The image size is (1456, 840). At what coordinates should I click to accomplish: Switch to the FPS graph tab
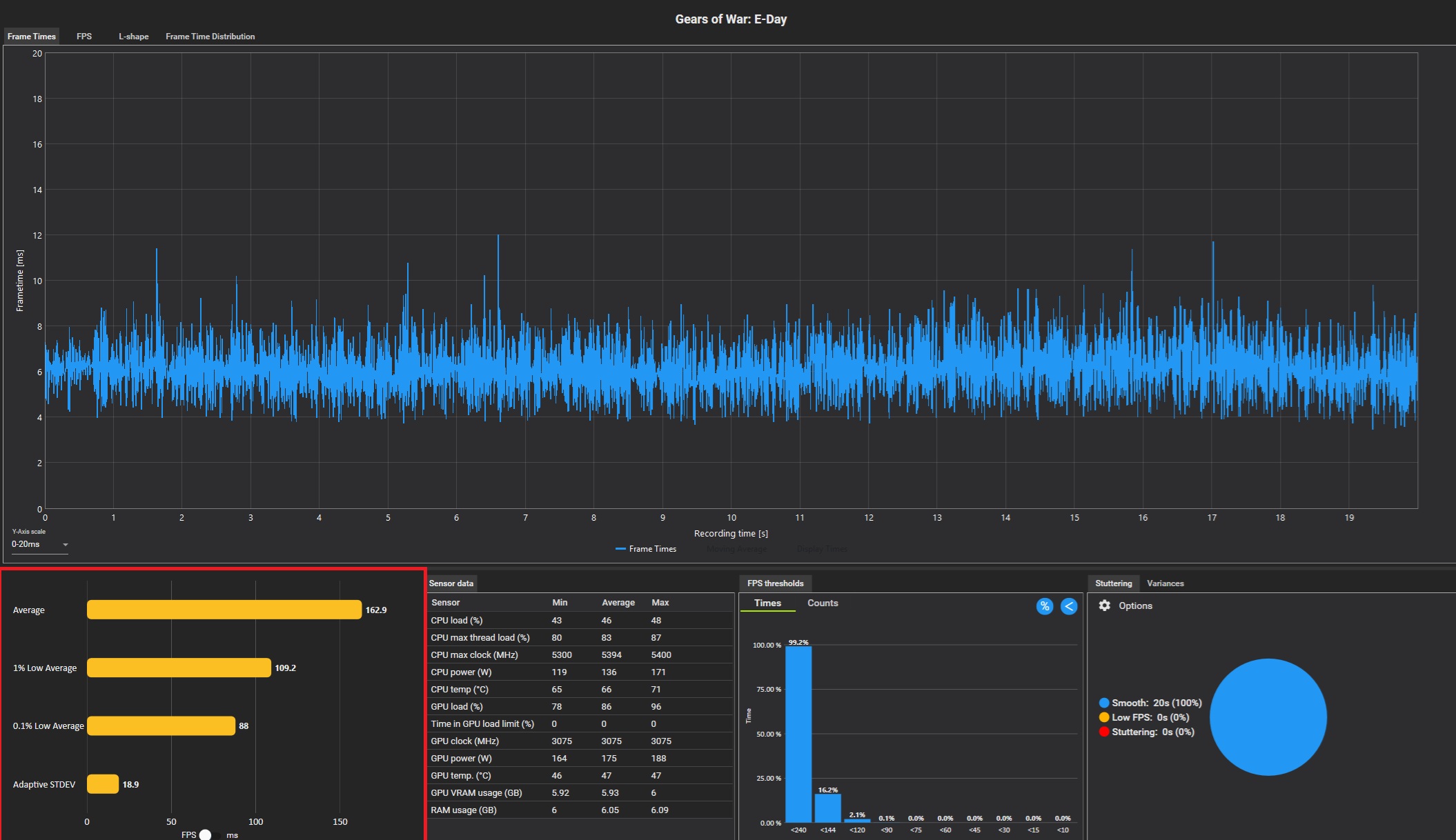tap(84, 37)
